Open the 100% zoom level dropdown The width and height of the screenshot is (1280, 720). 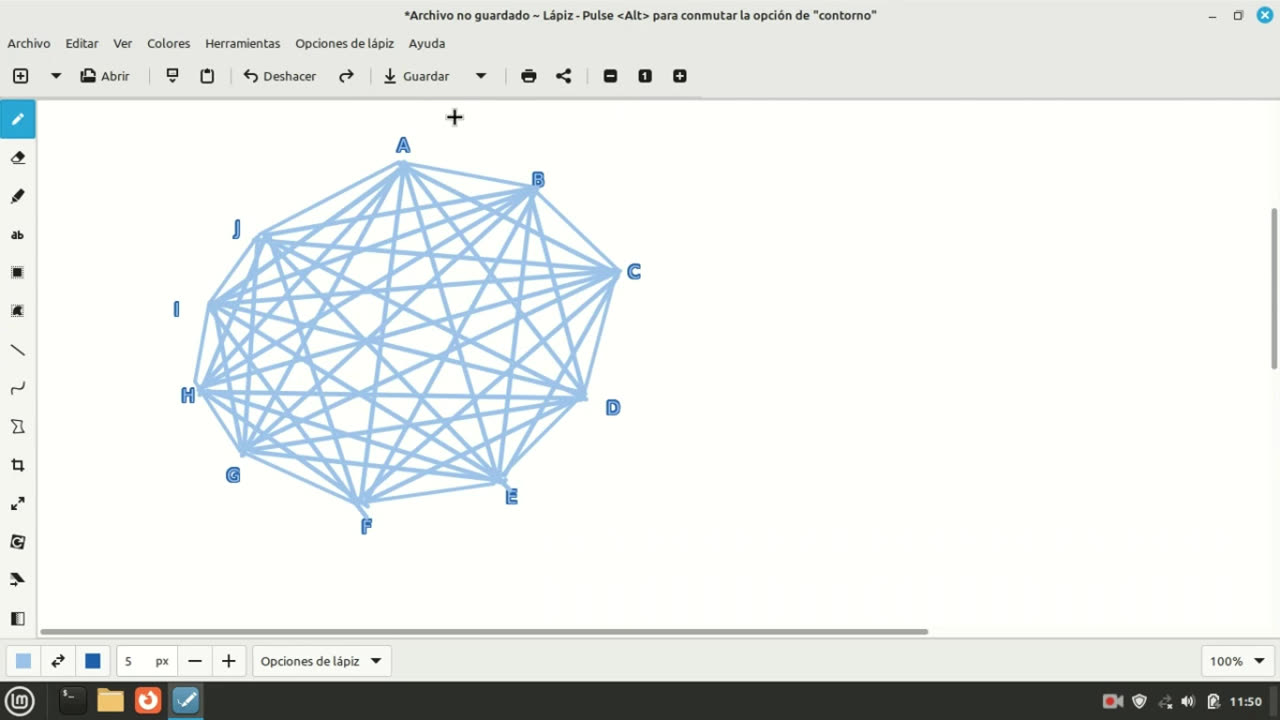(x=1238, y=661)
